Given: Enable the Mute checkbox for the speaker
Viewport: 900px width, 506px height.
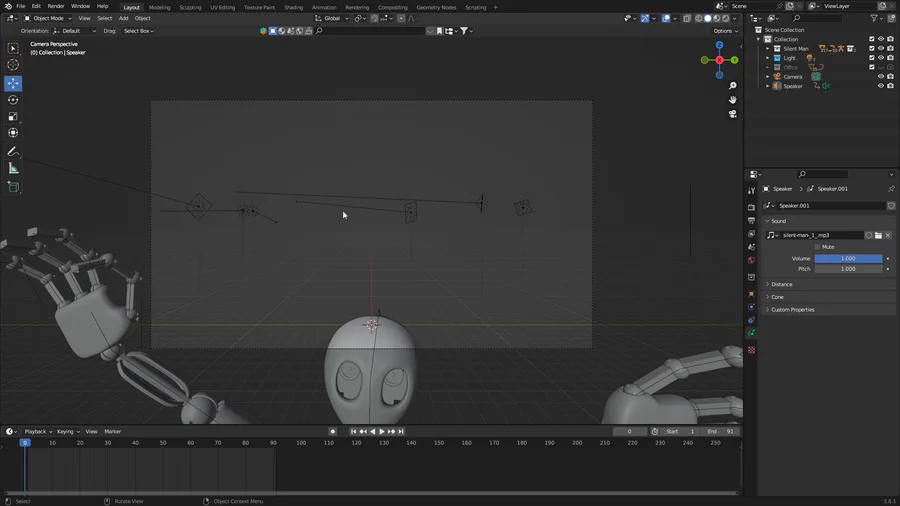Looking at the screenshot, I should (x=817, y=247).
